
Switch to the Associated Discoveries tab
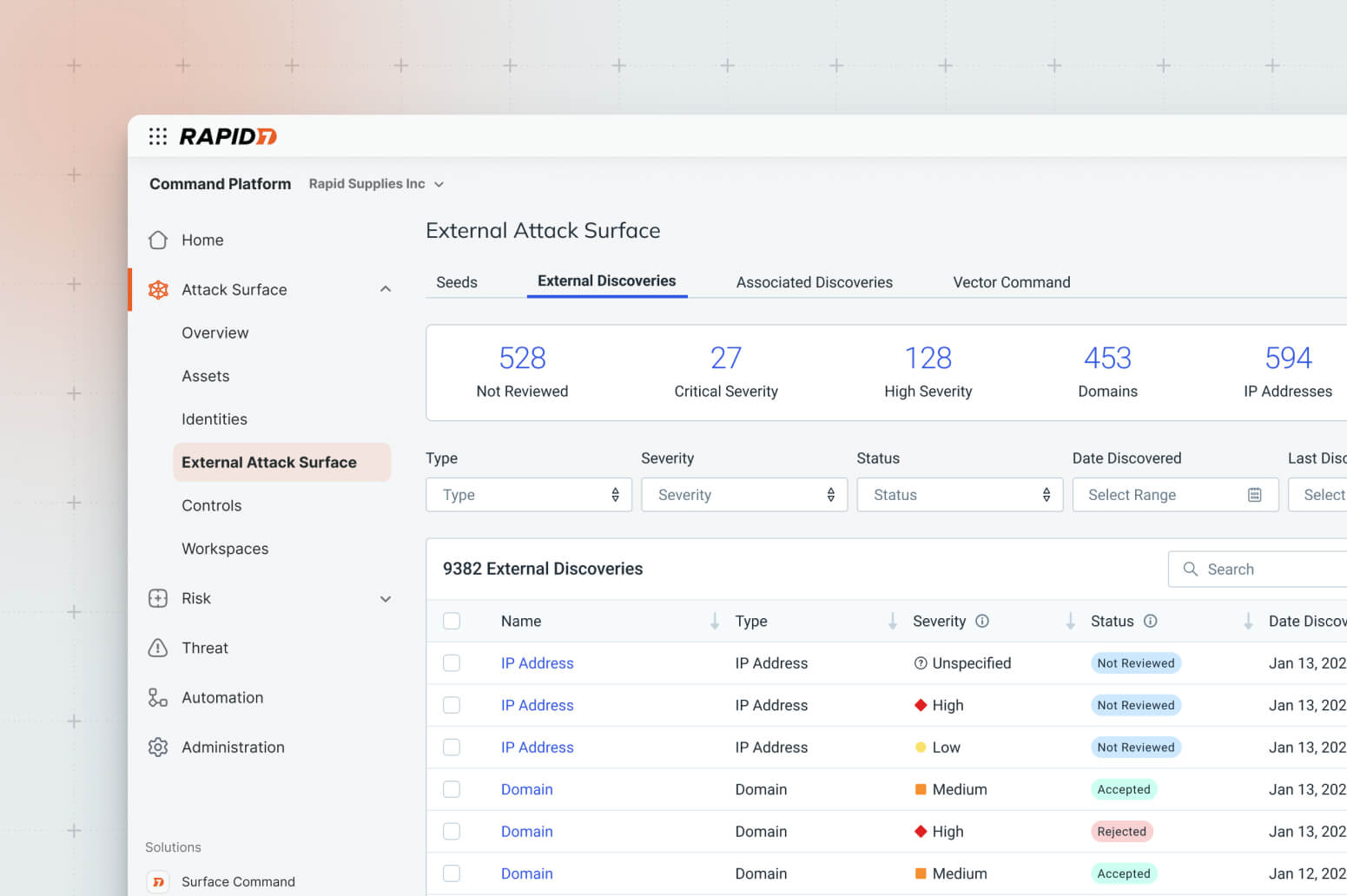(x=814, y=282)
